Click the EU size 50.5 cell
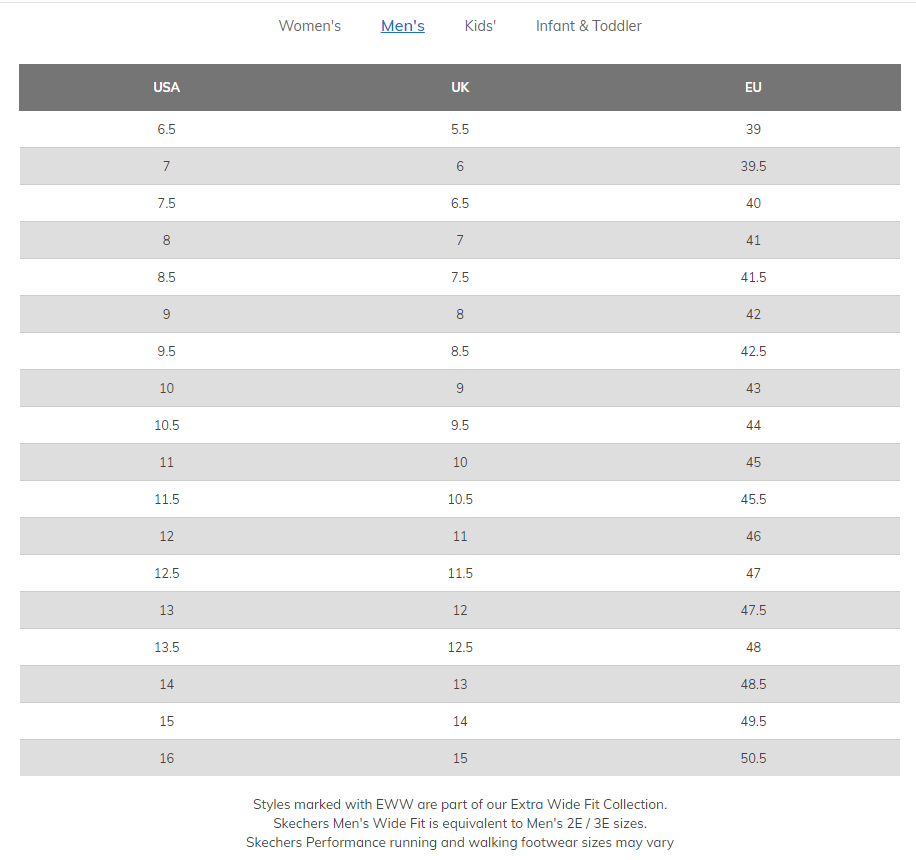 (x=753, y=758)
